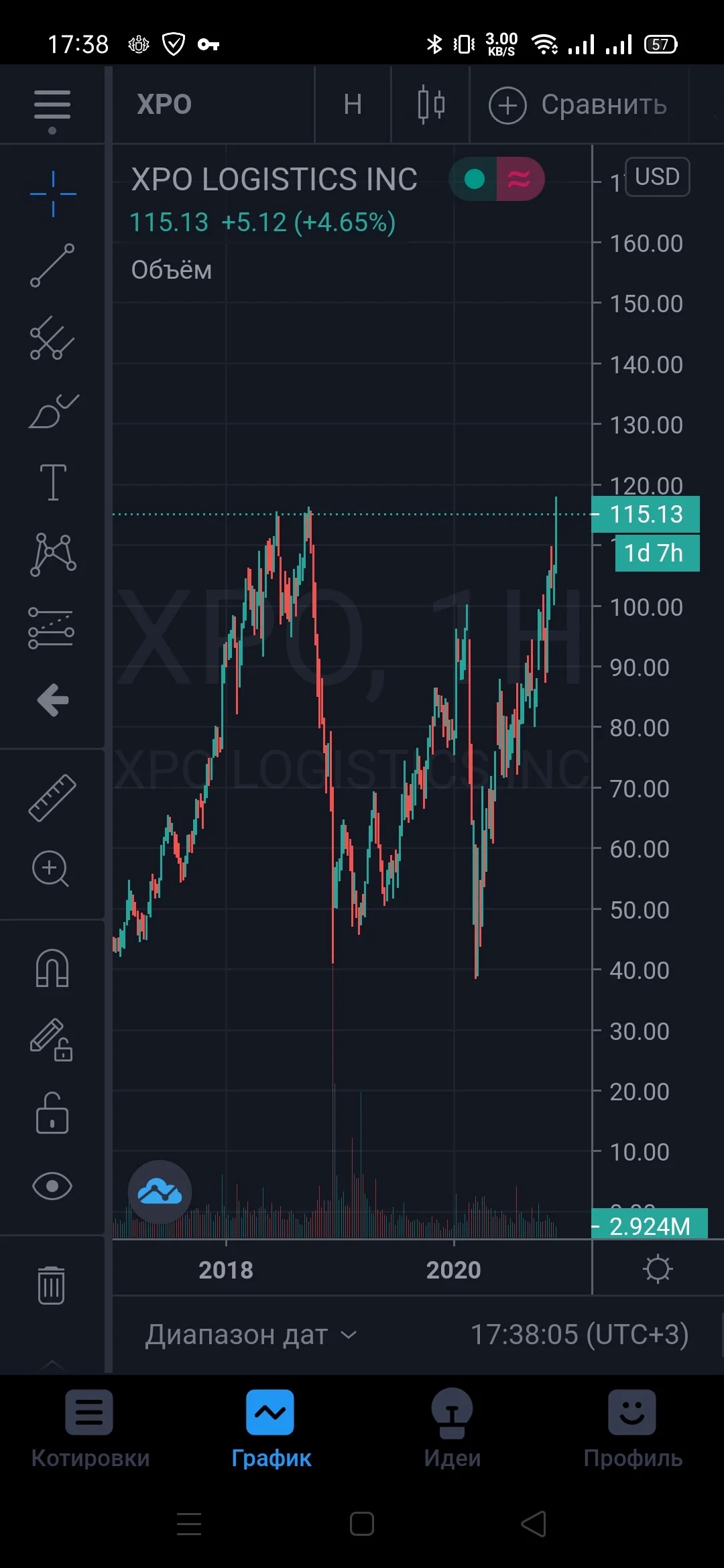Tap the Объём volume indicator label
The image size is (724, 1568).
point(172,270)
